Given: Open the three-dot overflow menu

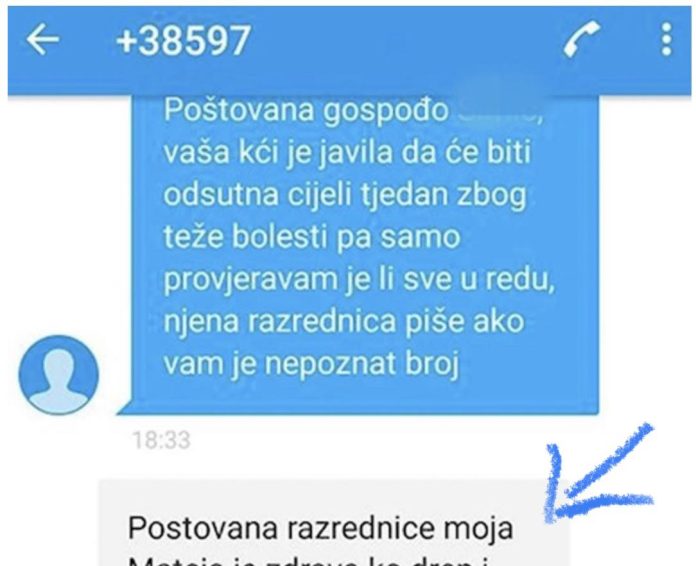Looking at the screenshot, I should point(666,40).
